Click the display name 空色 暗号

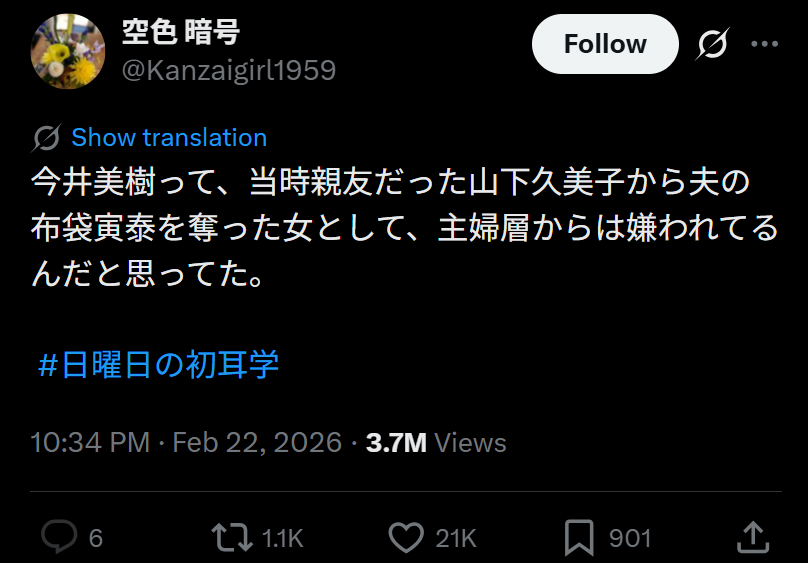point(180,32)
